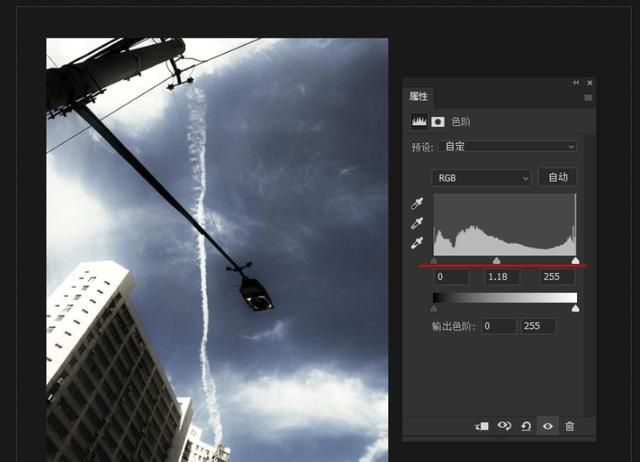The image size is (640, 462).
Task: Open the RGB channel dropdown
Action: pyautogui.click(x=481, y=178)
